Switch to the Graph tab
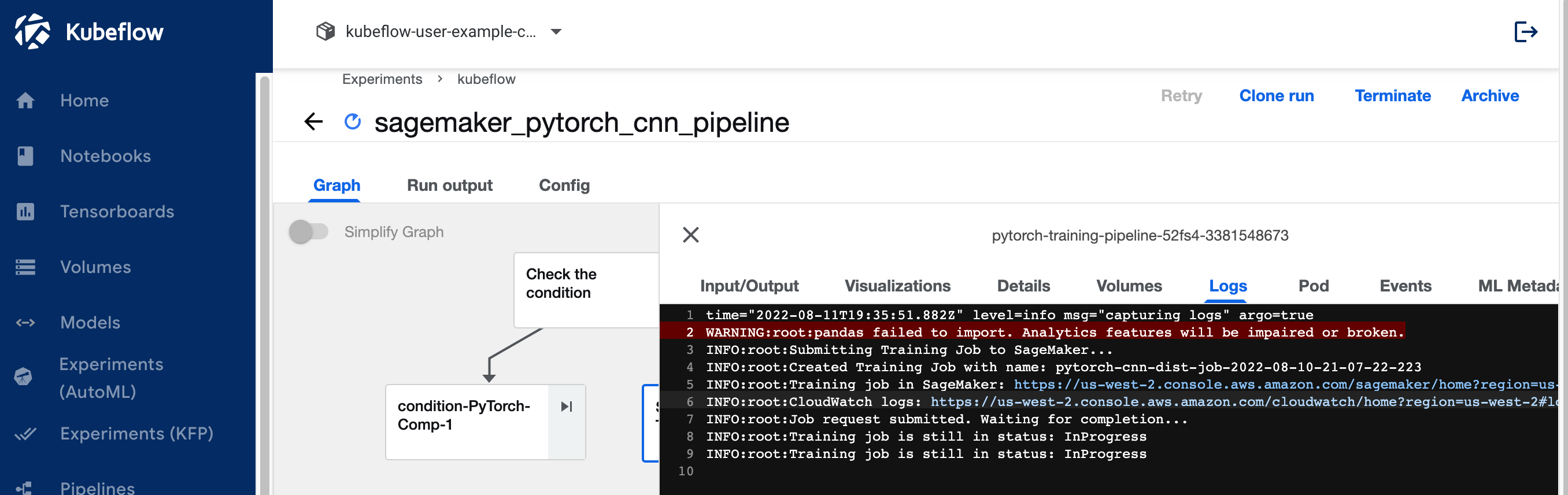This screenshot has height=495, width=1568. tap(336, 185)
